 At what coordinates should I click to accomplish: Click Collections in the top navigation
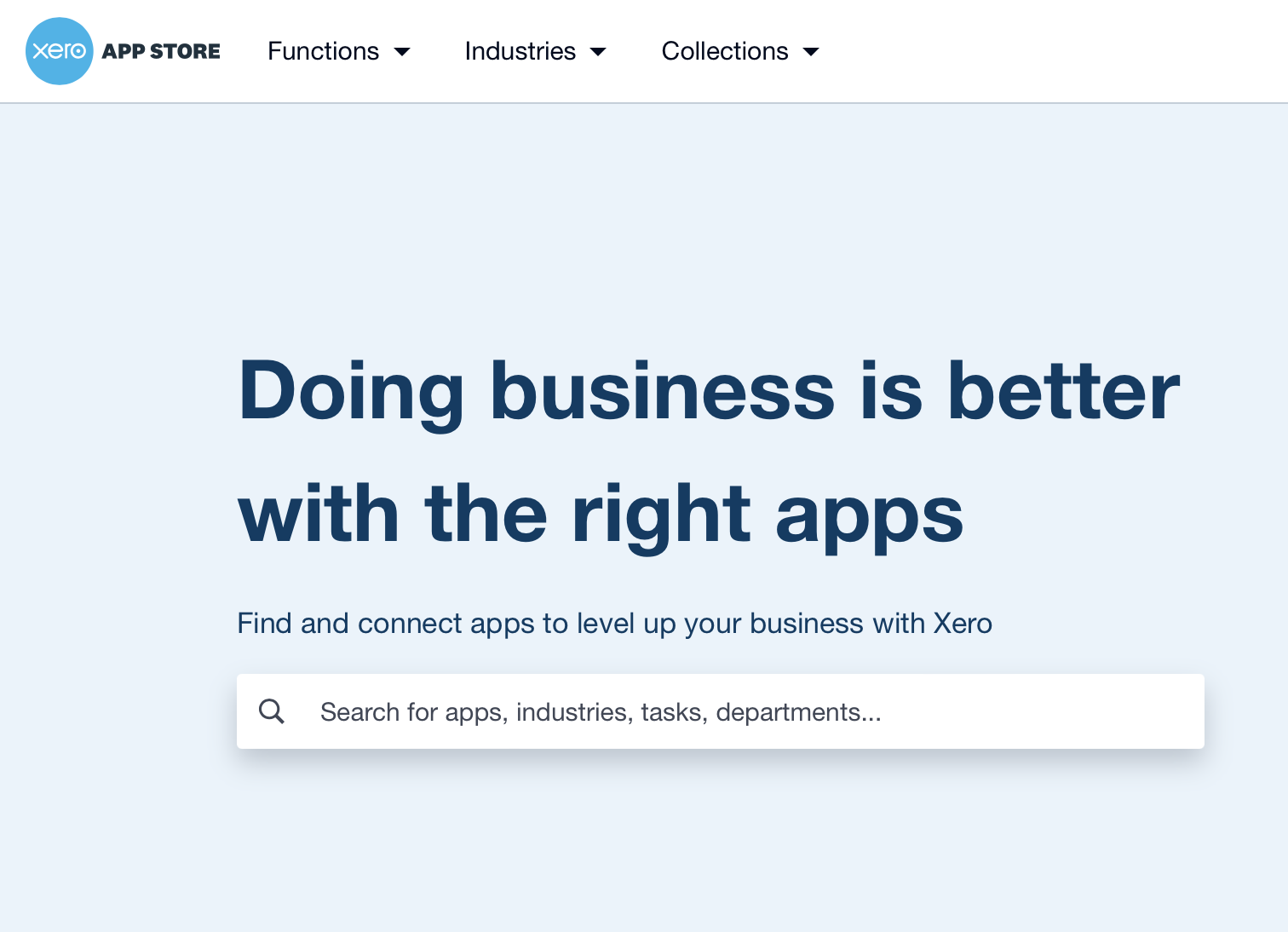click(x=724, y=51)
